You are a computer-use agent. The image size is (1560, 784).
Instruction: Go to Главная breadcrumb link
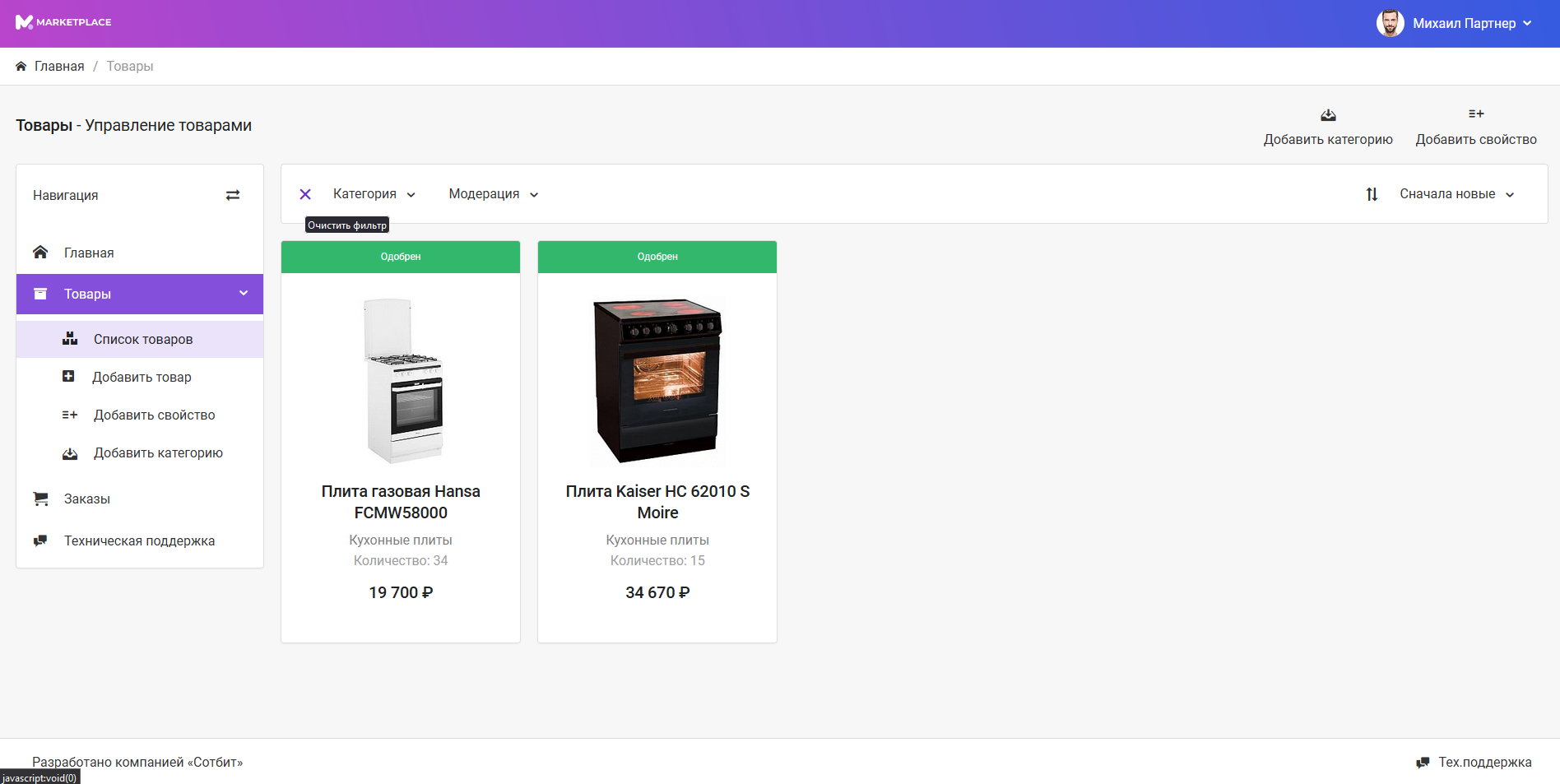tap(59, 66)
